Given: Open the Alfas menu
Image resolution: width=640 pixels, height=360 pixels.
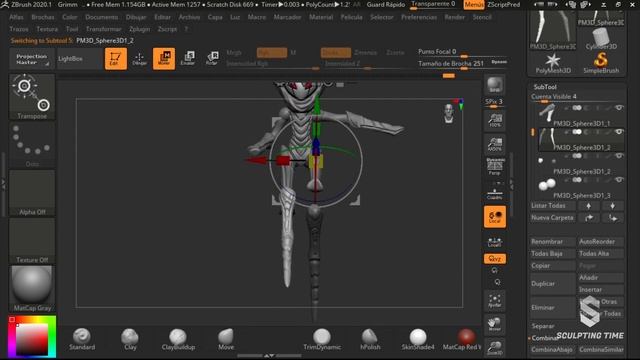Looking at the screenshot, I should point(16,17).
